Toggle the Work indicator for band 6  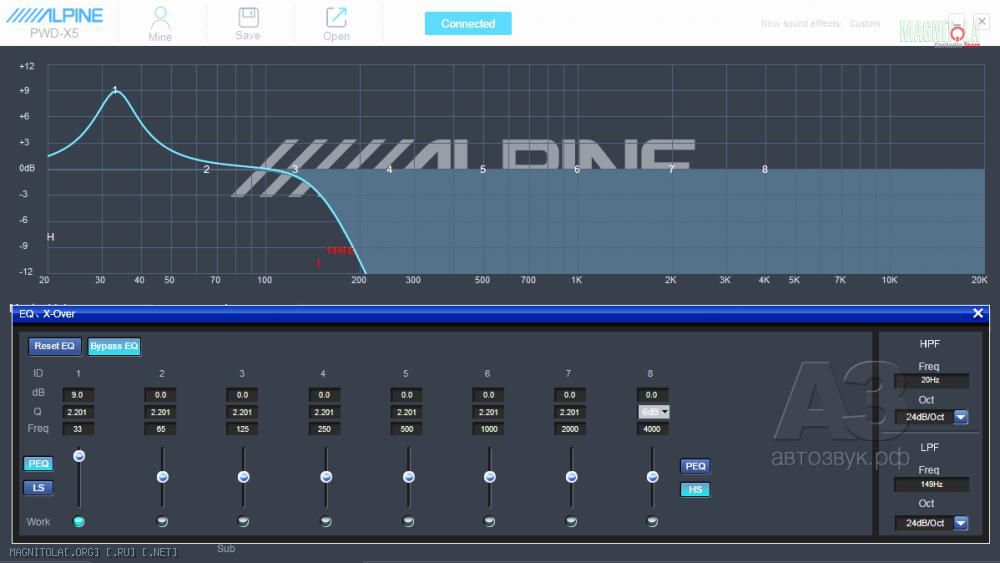(x=490, y=522)
